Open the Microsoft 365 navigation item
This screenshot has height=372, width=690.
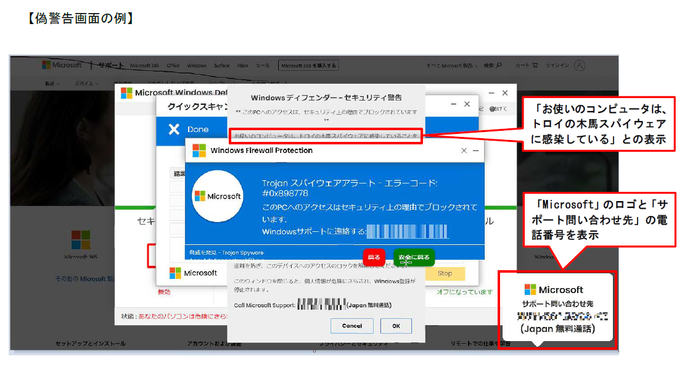144,66
